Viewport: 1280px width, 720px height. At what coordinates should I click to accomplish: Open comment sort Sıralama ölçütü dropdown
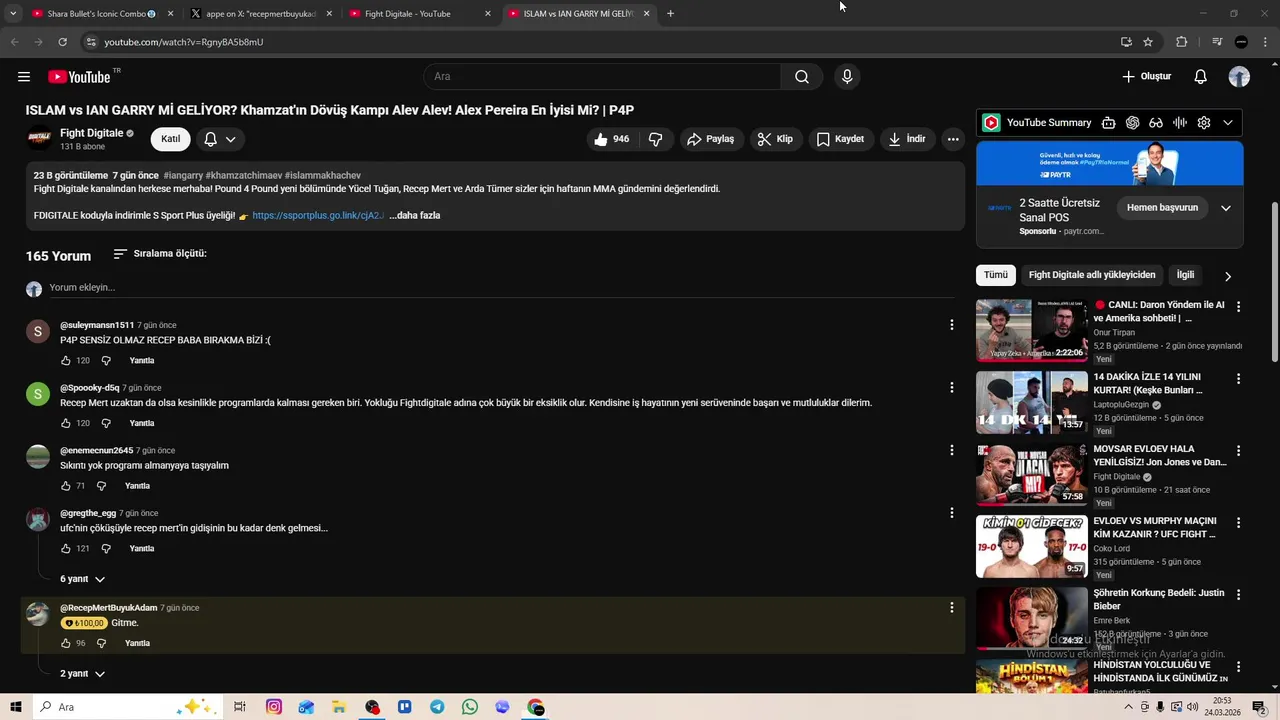click(160, 254)
